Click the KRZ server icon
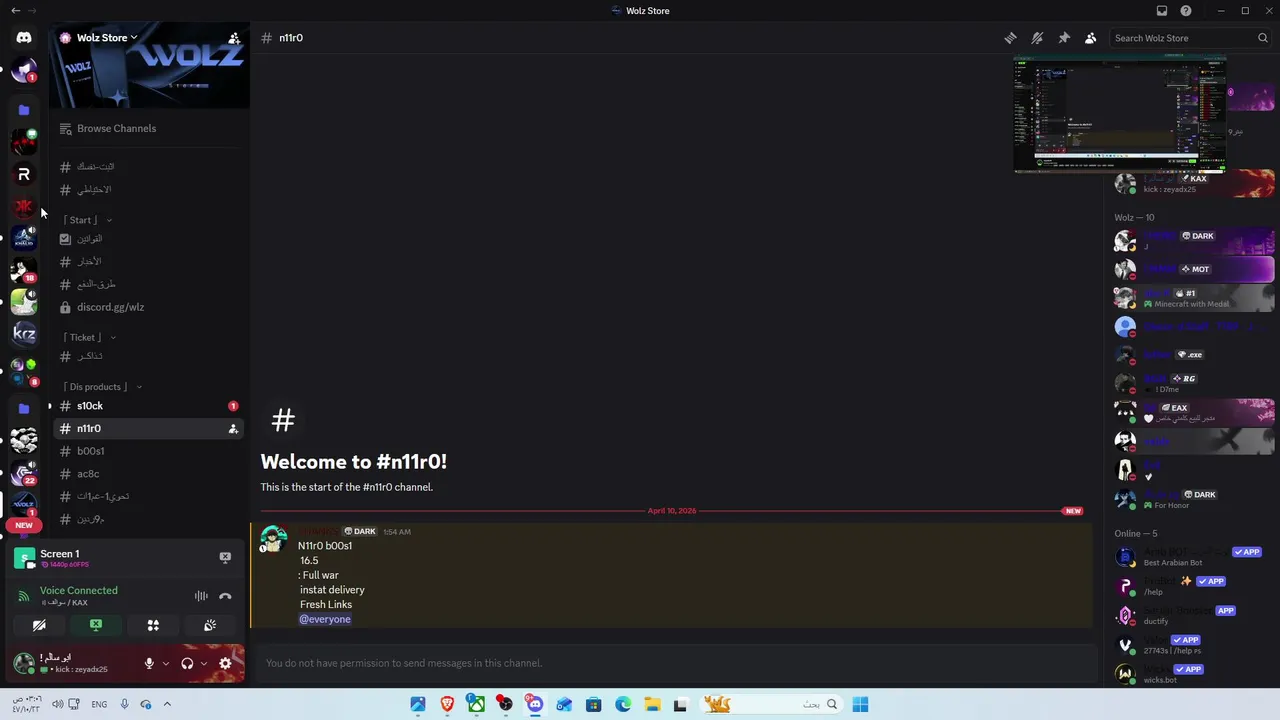 tap(24, 333)
